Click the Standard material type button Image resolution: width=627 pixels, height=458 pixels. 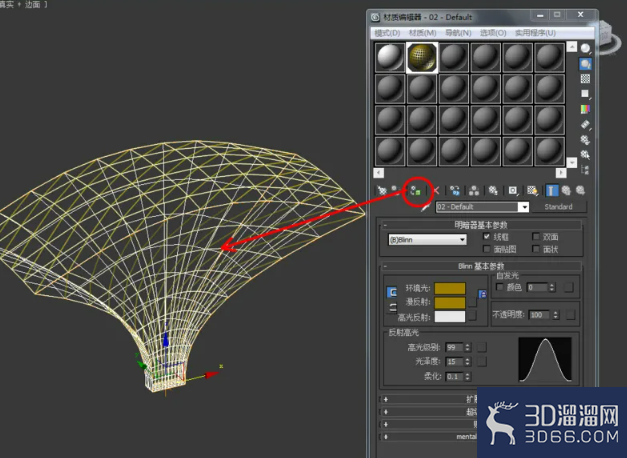coord(559,207)
